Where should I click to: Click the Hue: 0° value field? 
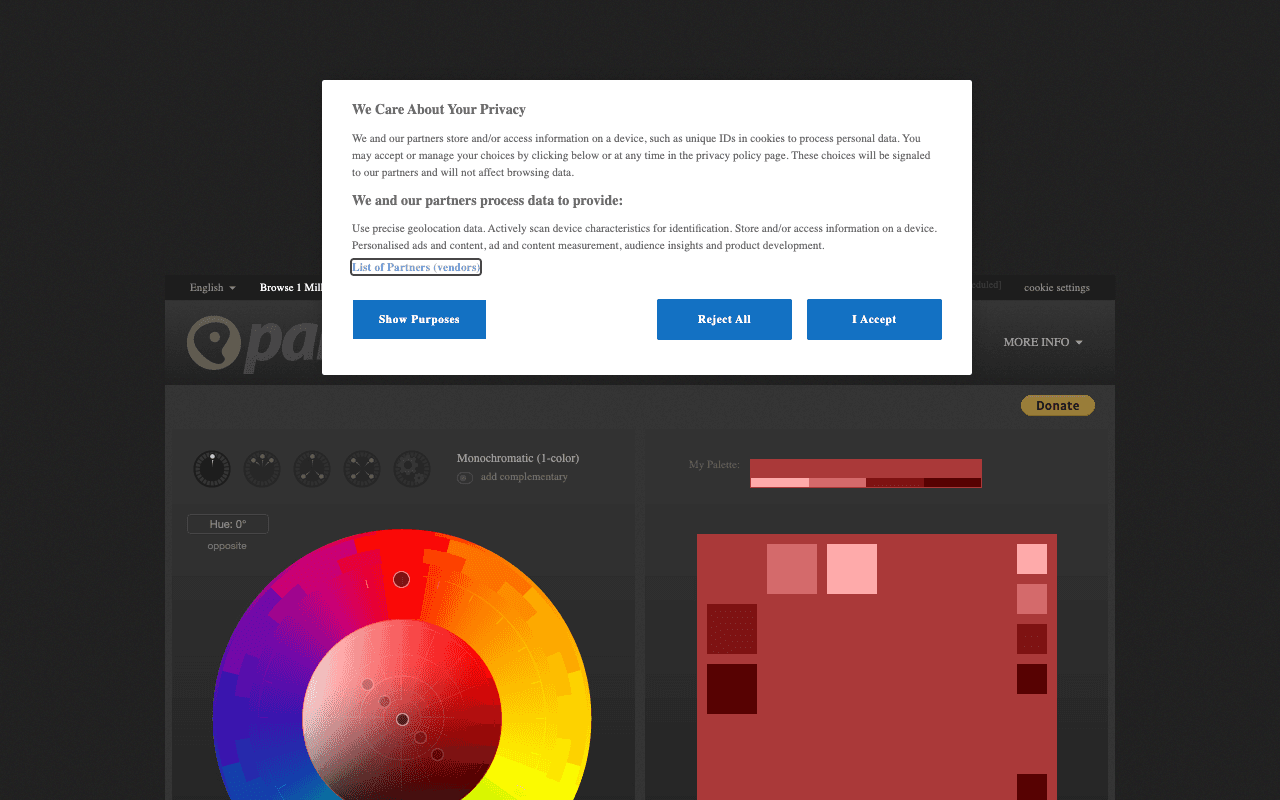point(228,524)
